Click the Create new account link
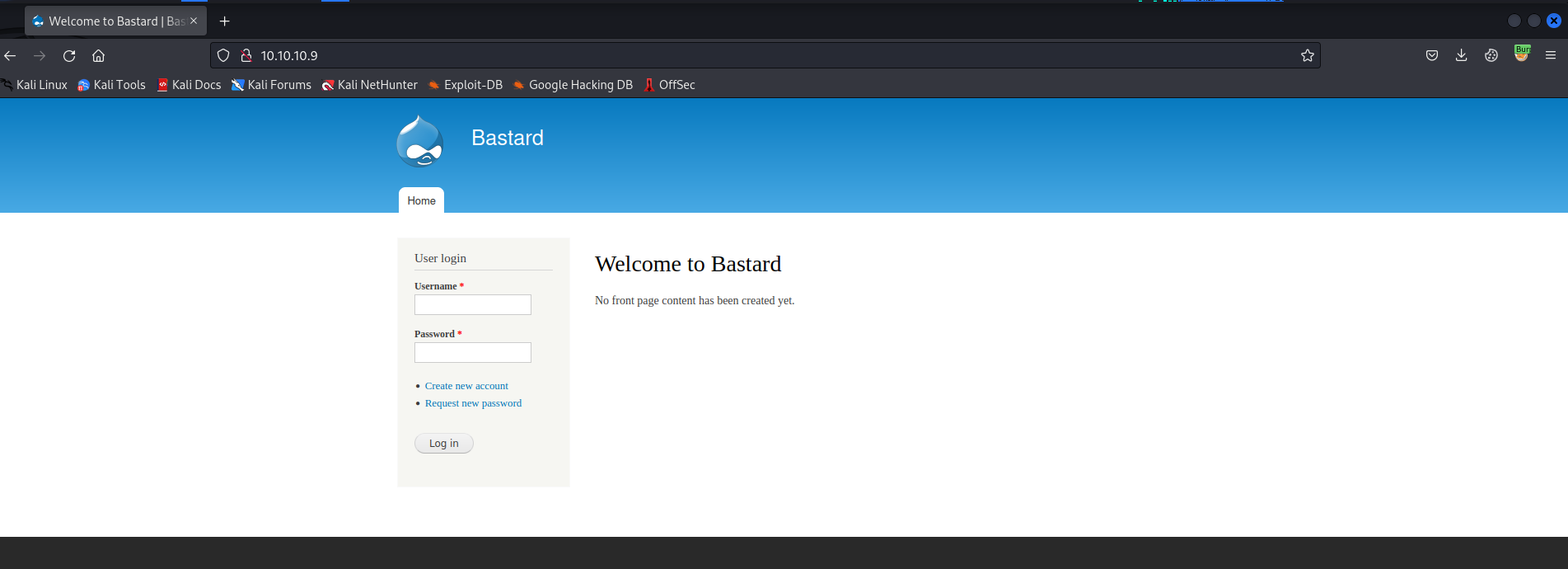 466,386
